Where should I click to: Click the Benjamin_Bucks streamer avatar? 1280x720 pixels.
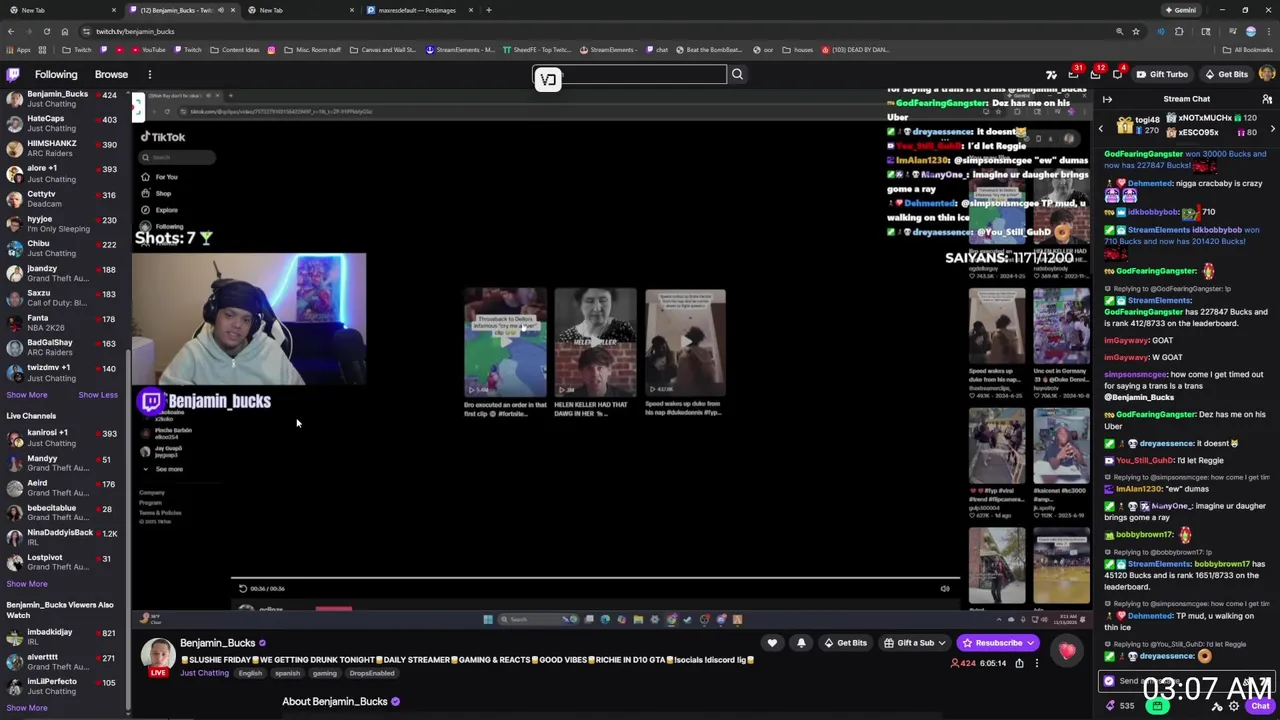tap(158, 655)
